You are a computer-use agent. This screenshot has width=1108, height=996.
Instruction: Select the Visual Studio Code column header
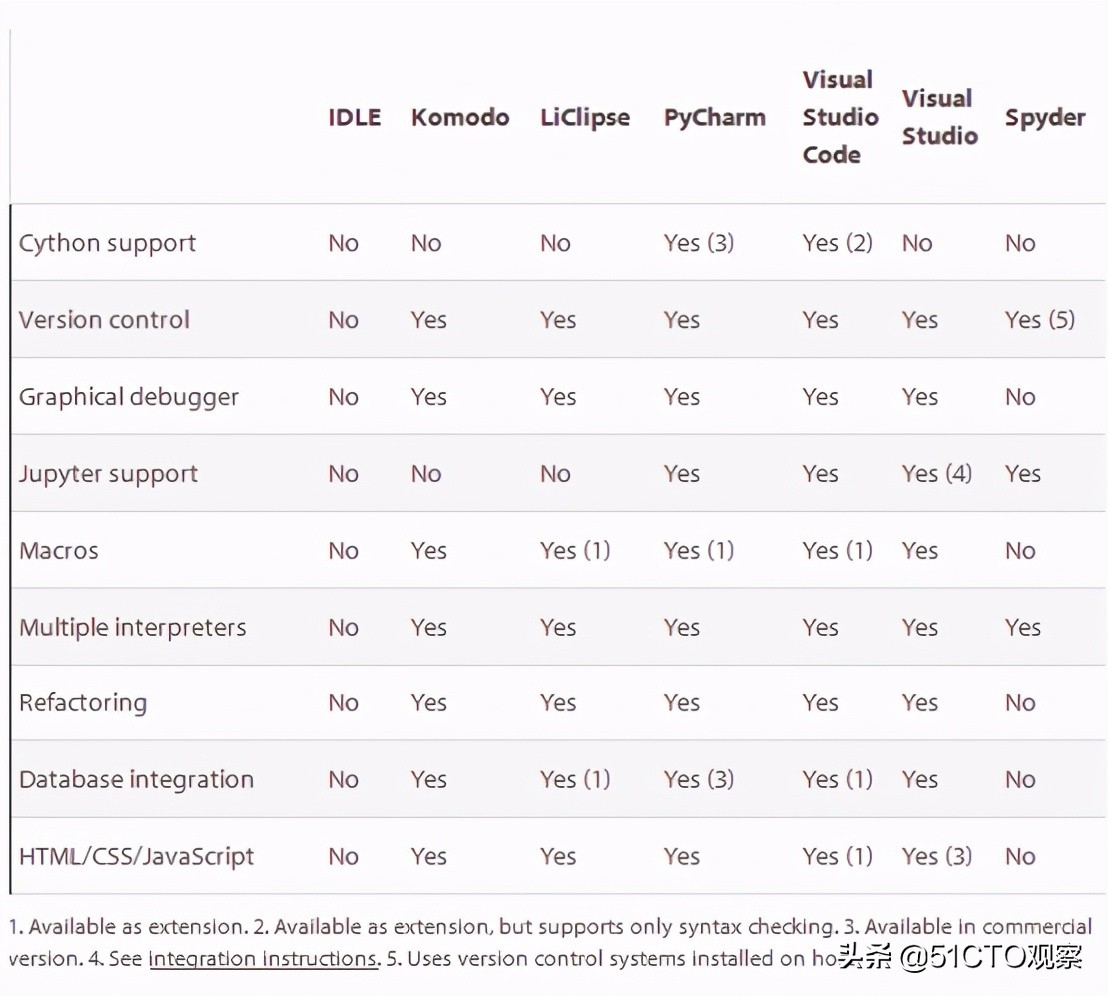840,117
